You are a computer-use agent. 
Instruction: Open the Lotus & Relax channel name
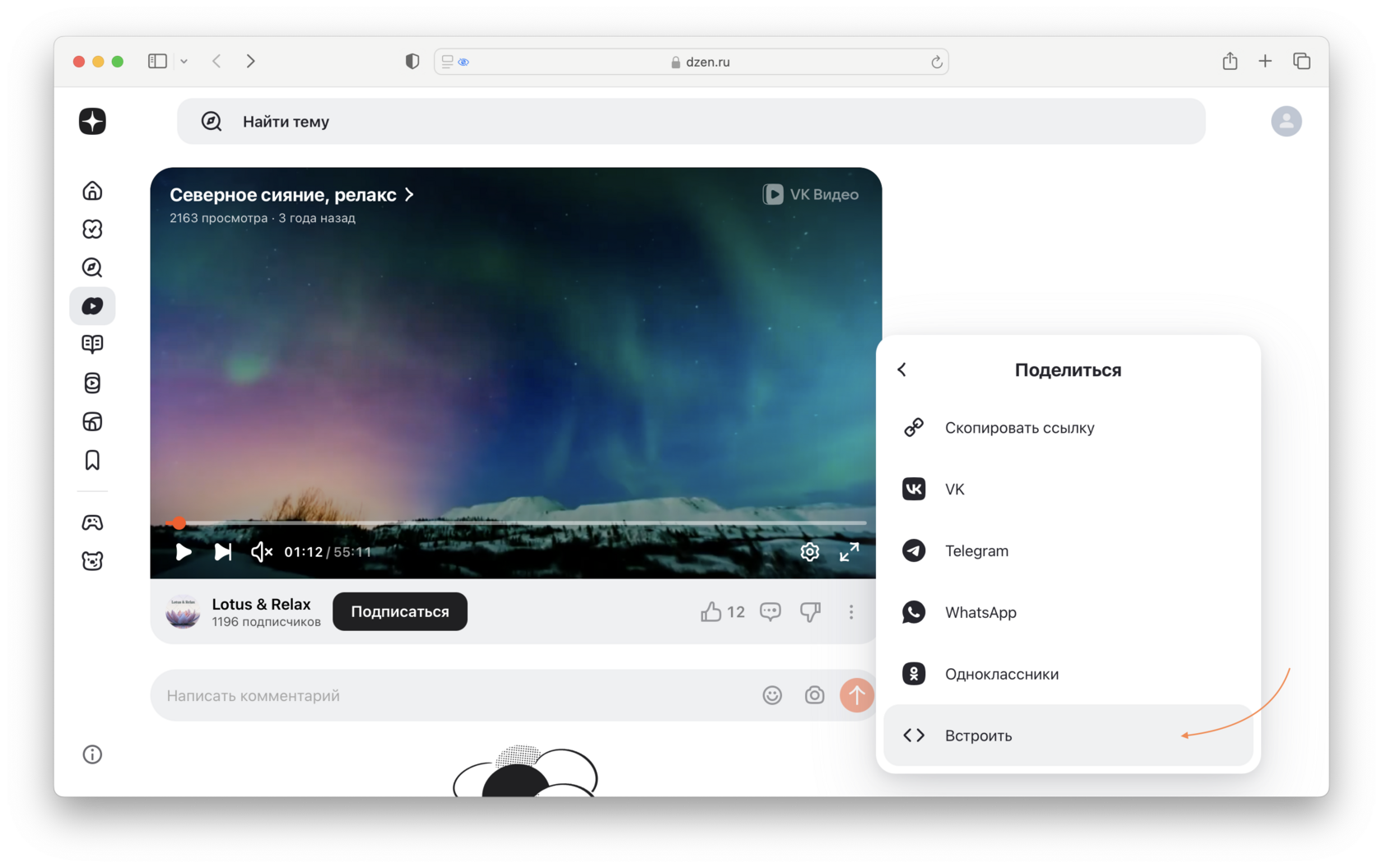pyautogui.click(x=261, y=604)
